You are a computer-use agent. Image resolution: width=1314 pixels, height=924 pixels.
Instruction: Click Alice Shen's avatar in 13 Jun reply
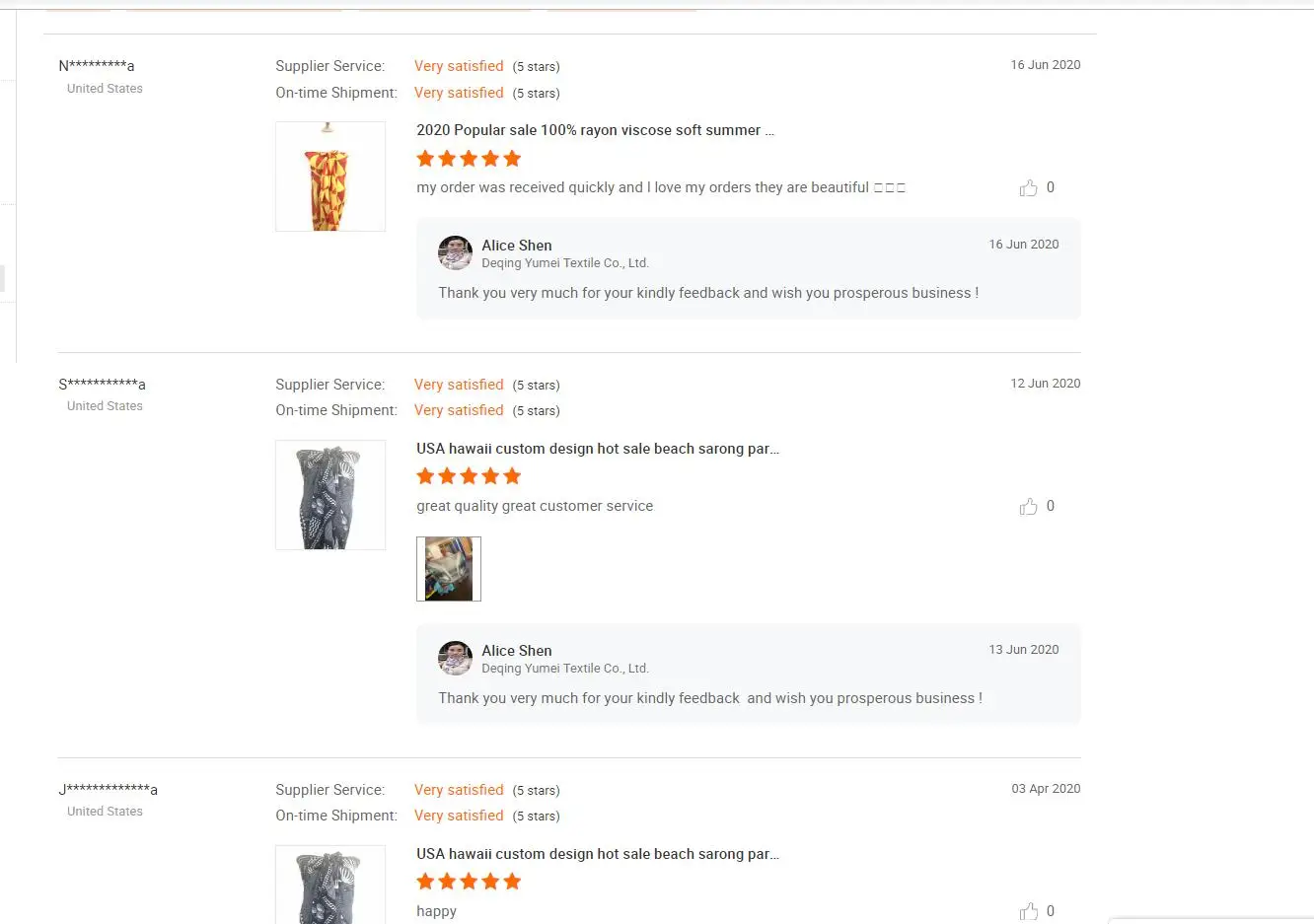pyautogui.click(x=455, y=658)
